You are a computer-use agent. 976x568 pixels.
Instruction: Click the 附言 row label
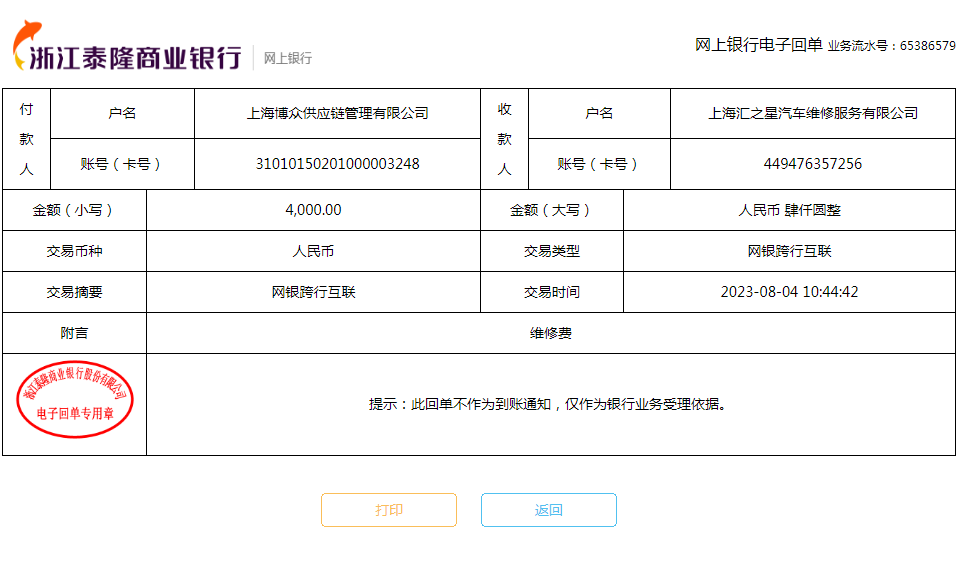point(74,333)
